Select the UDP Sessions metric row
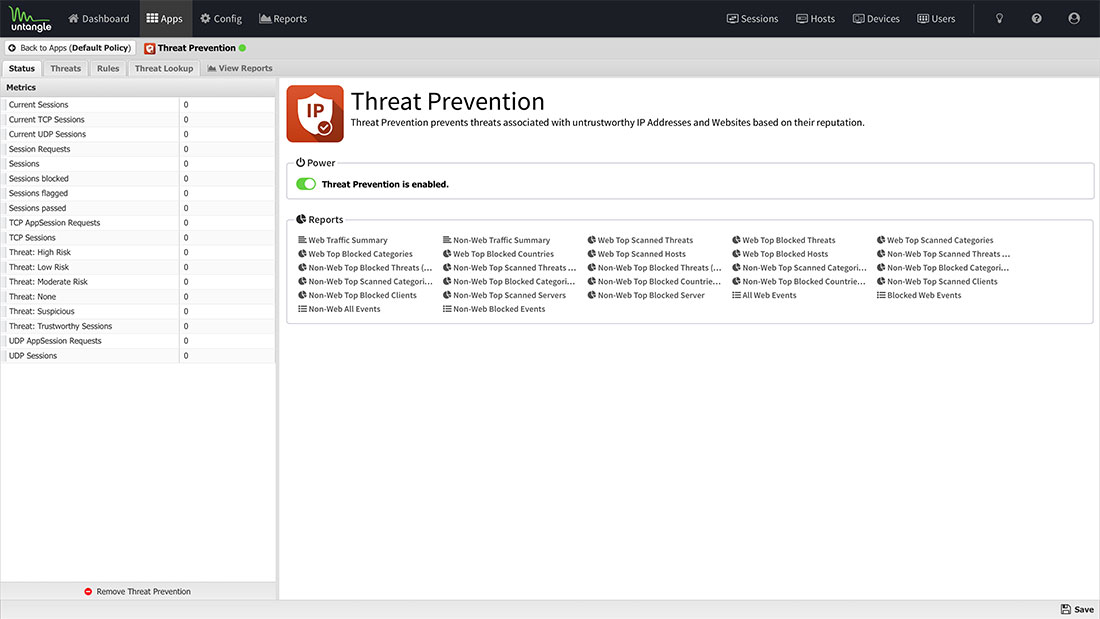Image resolution: width=1100 pixels, height=619 pixels. click(x=138, y=355)
